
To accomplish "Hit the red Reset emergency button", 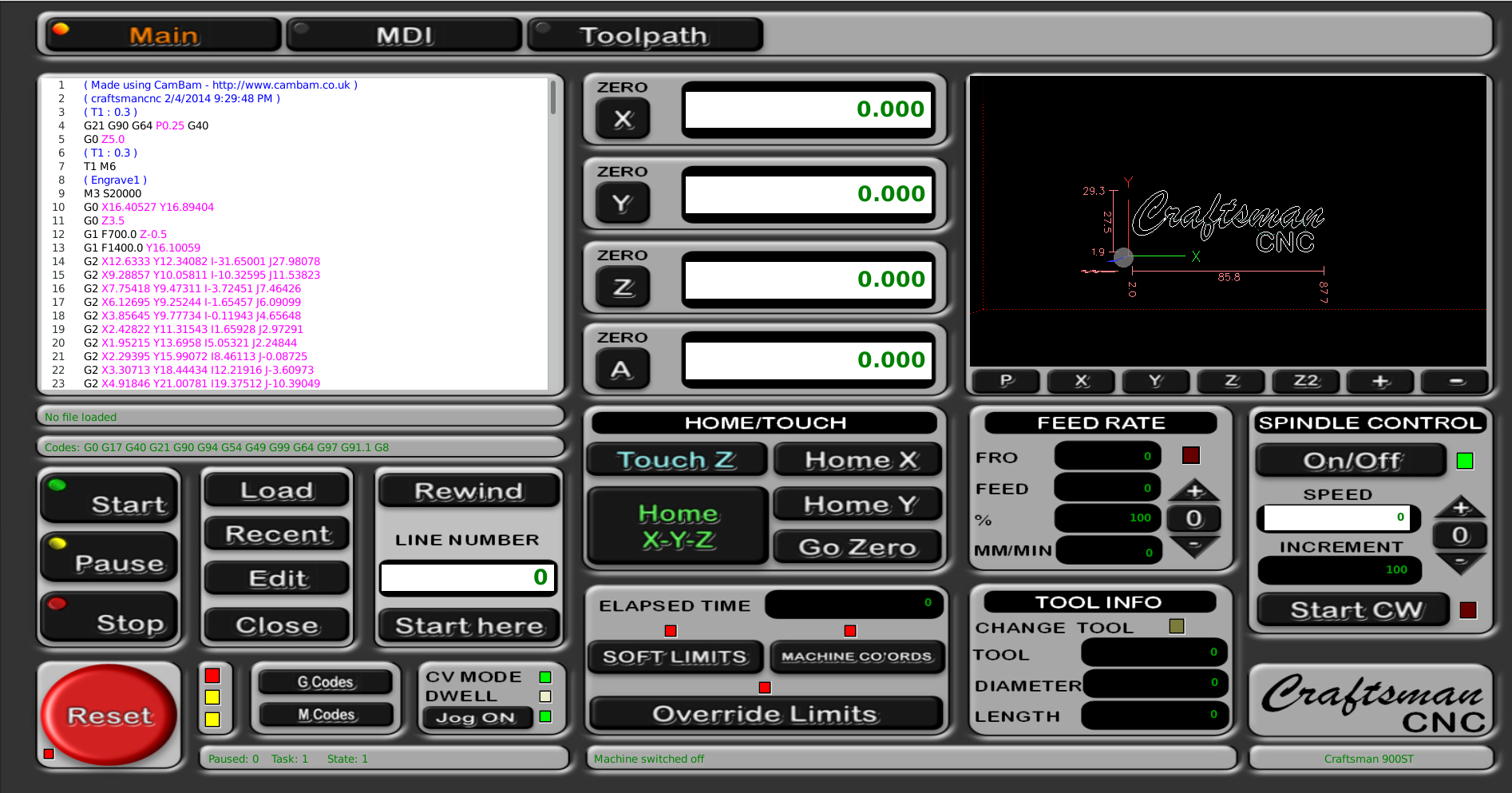I will pyautogui.click(x=109, y=715).
